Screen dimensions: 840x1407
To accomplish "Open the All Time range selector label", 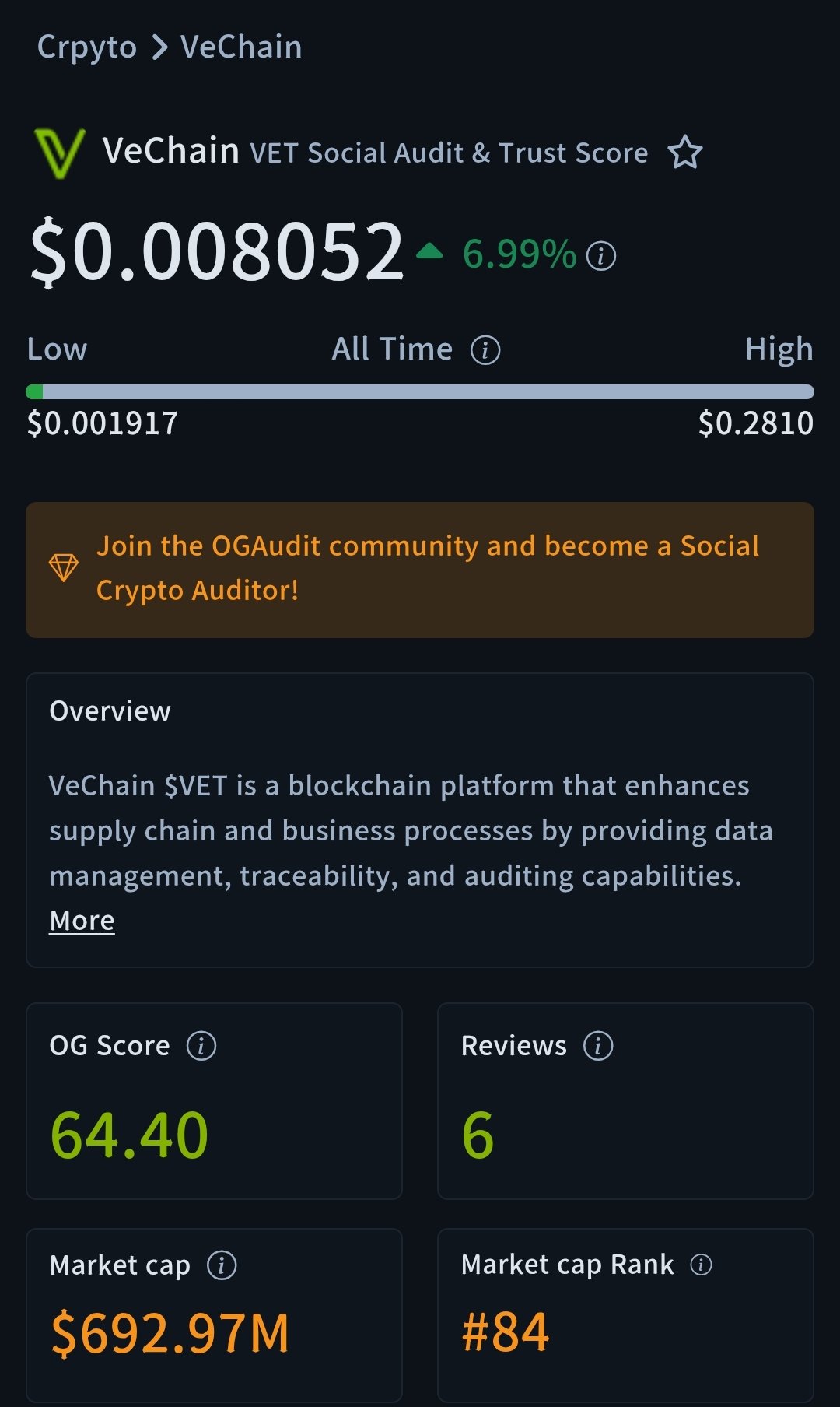I will pos(392,349).
